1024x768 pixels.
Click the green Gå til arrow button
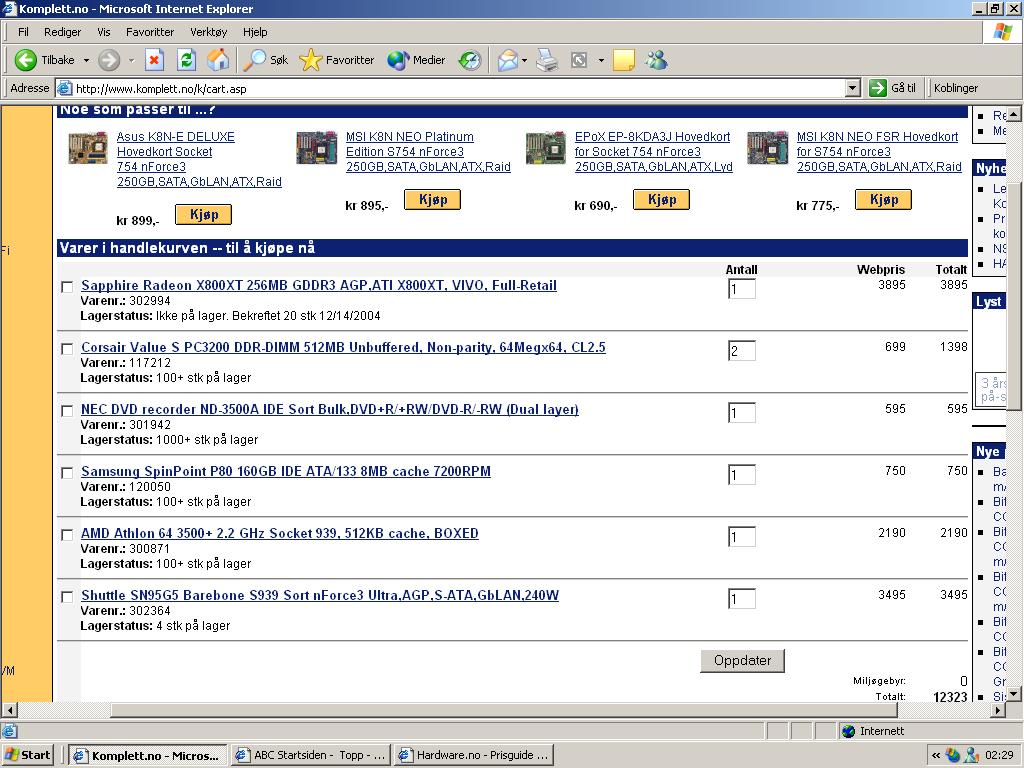(x=878, y=88)
